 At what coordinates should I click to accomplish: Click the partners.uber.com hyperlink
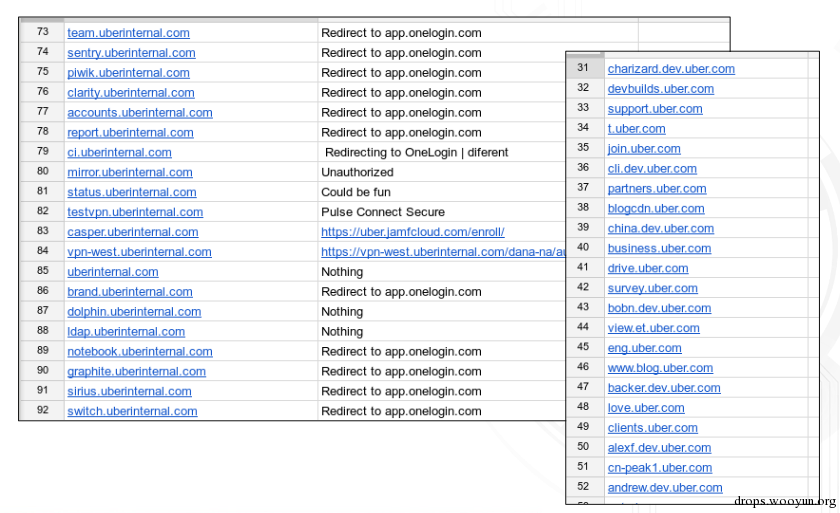coord(656,189)
